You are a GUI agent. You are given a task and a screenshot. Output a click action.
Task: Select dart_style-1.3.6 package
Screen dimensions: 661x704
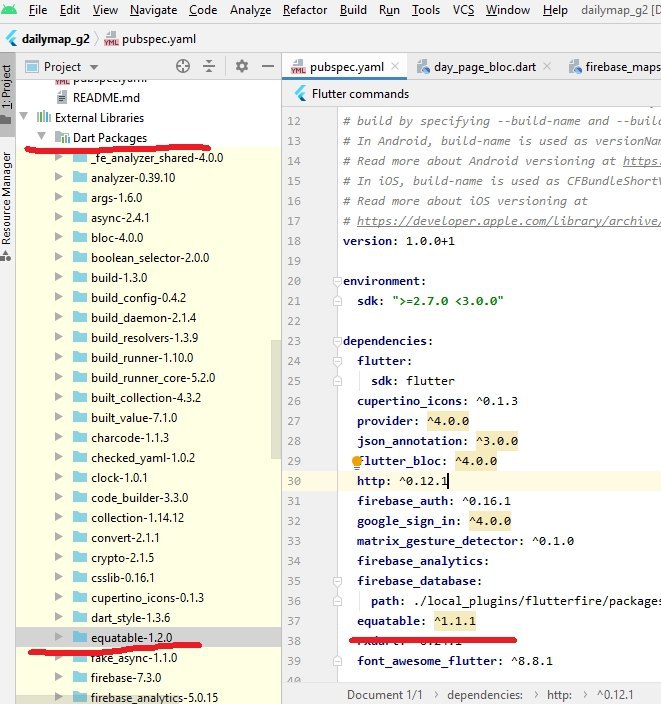pos(130,617)
